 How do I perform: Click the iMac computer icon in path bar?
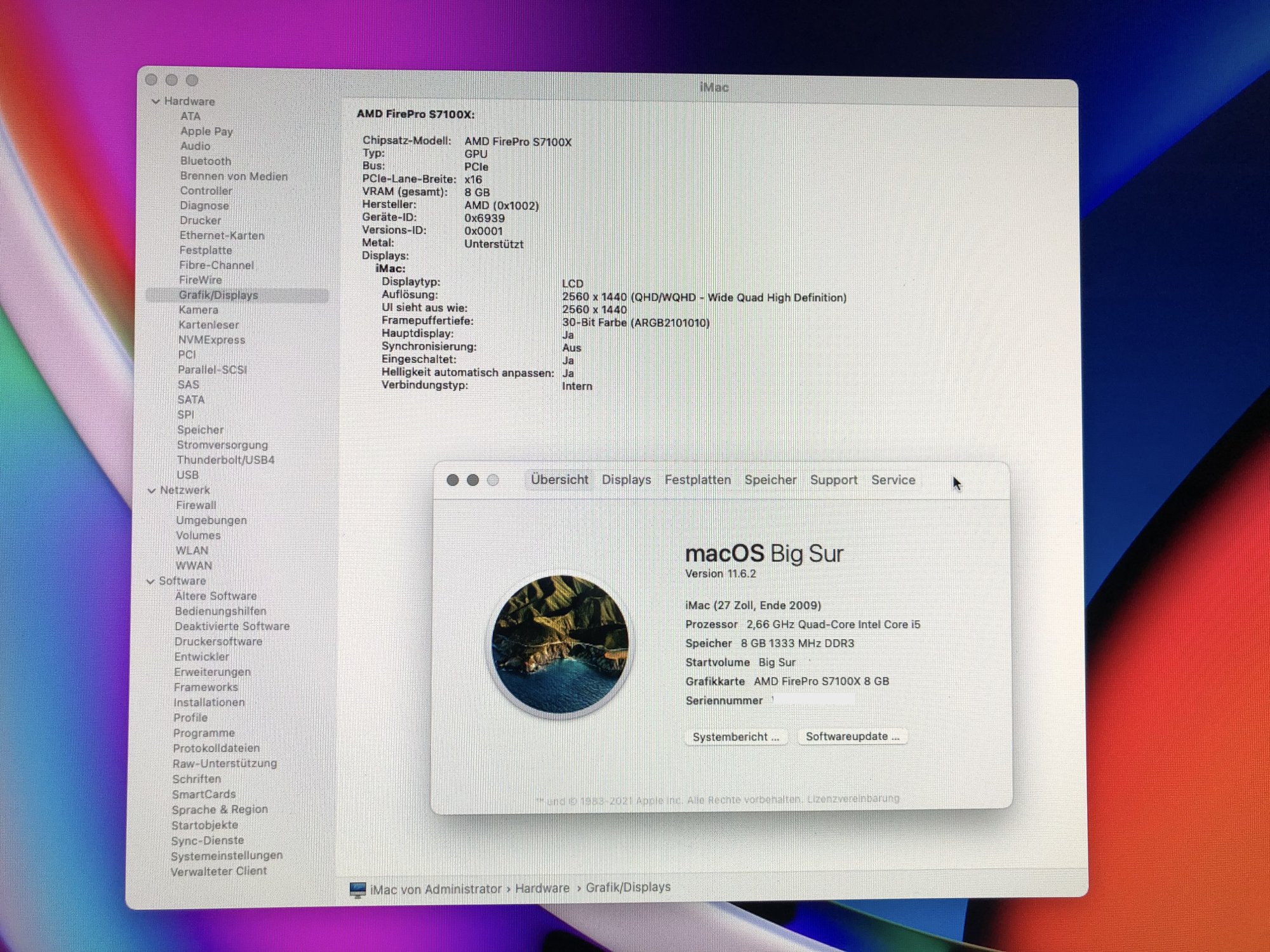pyautogui.click(x=358, y=889)
